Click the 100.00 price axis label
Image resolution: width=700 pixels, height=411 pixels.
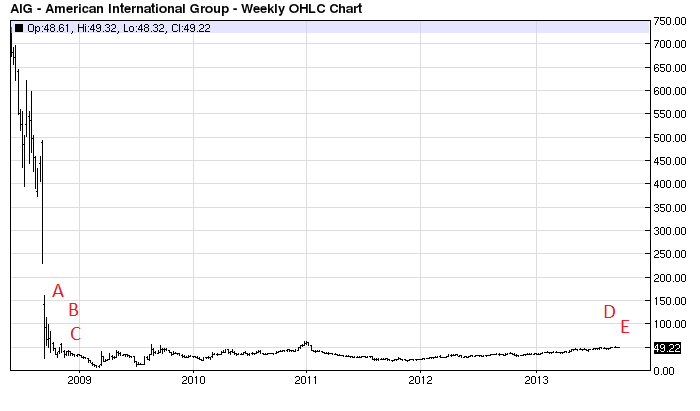point(670,324)
